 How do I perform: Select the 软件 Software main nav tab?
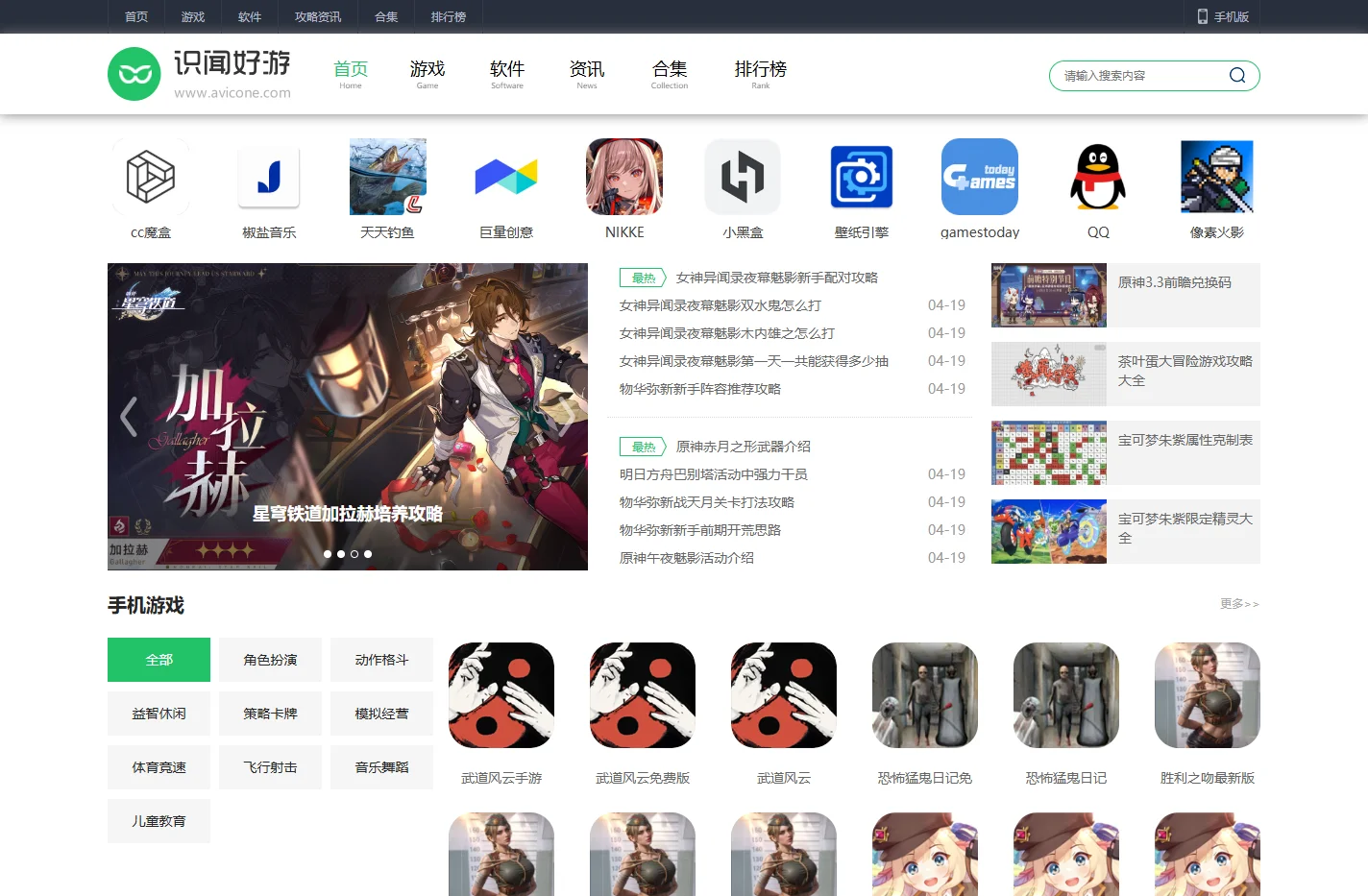coord(507,74)
